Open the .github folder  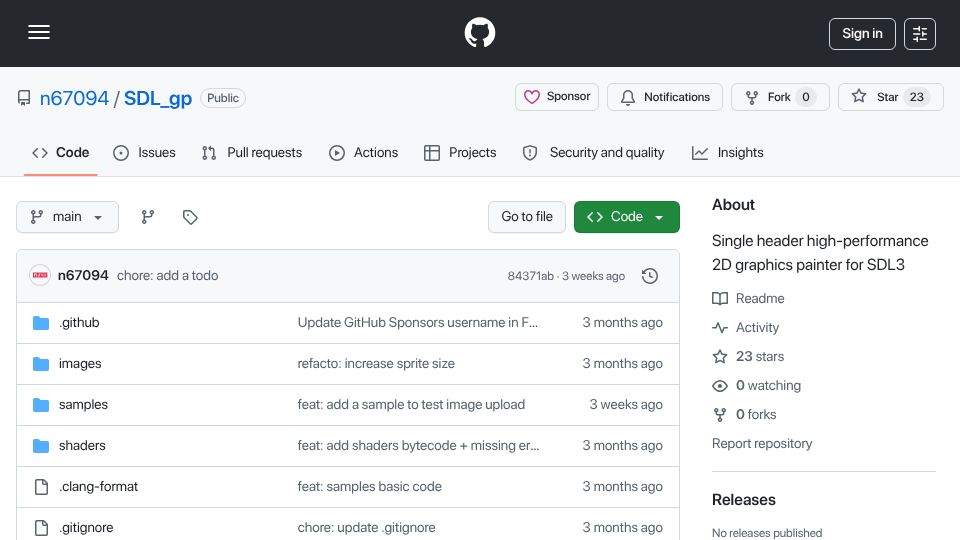79,323
